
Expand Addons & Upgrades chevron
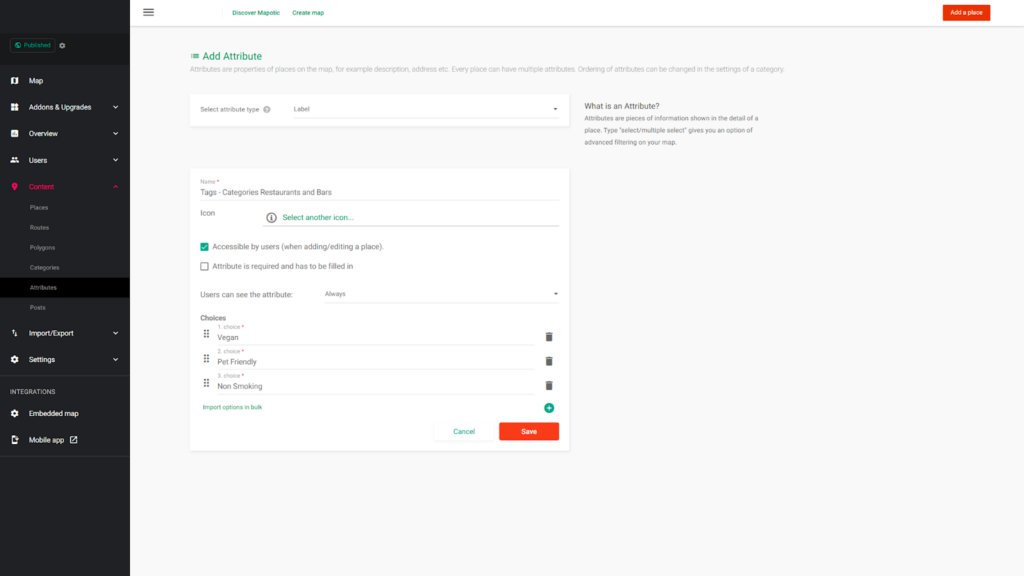click(116, 107)
